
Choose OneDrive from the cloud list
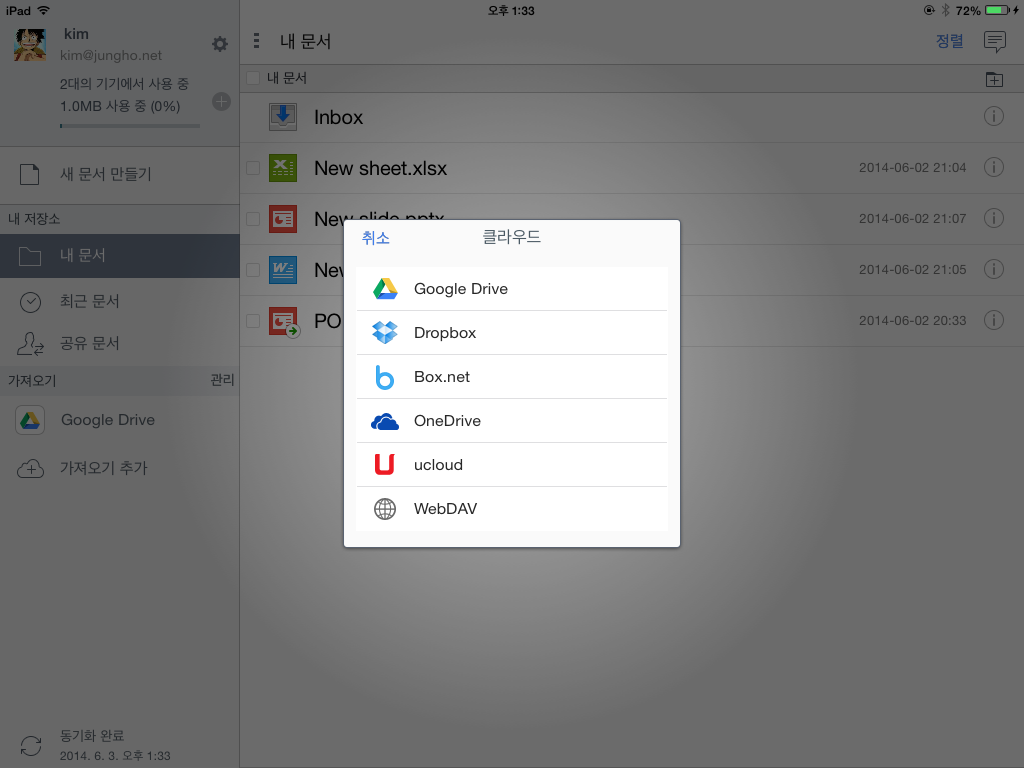512,421
